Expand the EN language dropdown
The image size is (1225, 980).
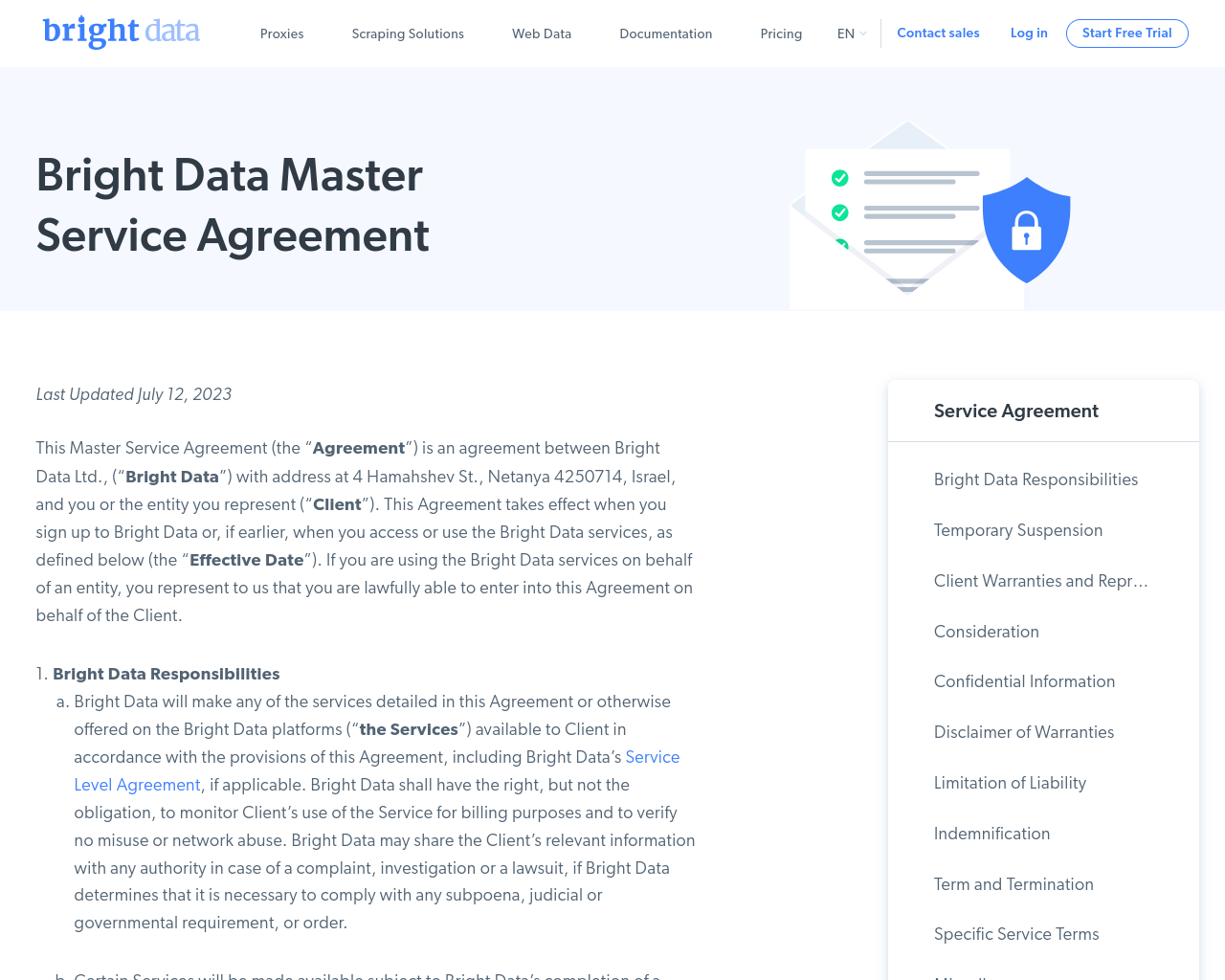(x=852, y=33)
